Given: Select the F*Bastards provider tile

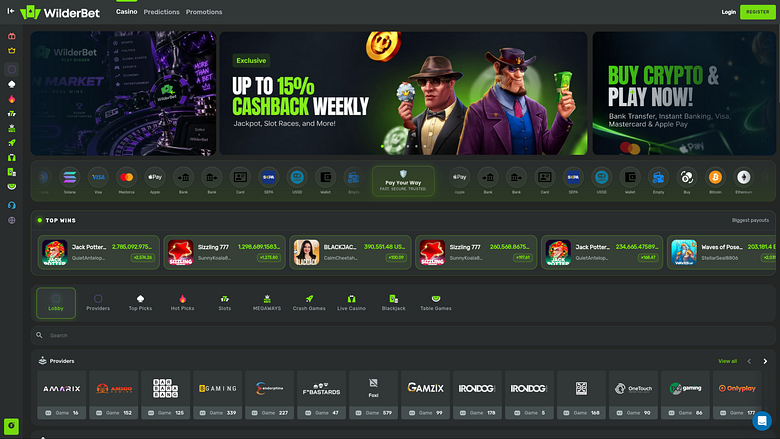Looking at the screenshot, I should click(x=321, y=395).
